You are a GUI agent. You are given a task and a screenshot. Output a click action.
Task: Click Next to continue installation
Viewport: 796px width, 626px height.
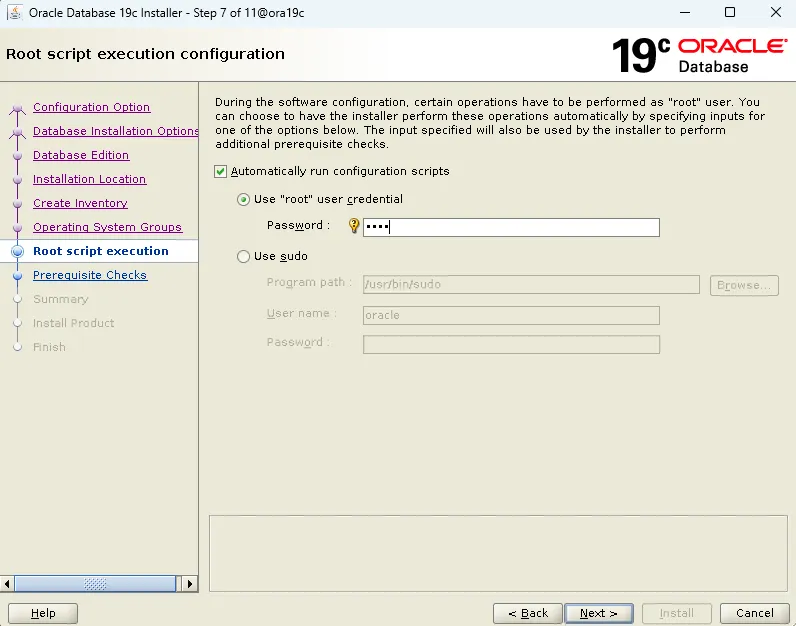[x=599, y=613]
